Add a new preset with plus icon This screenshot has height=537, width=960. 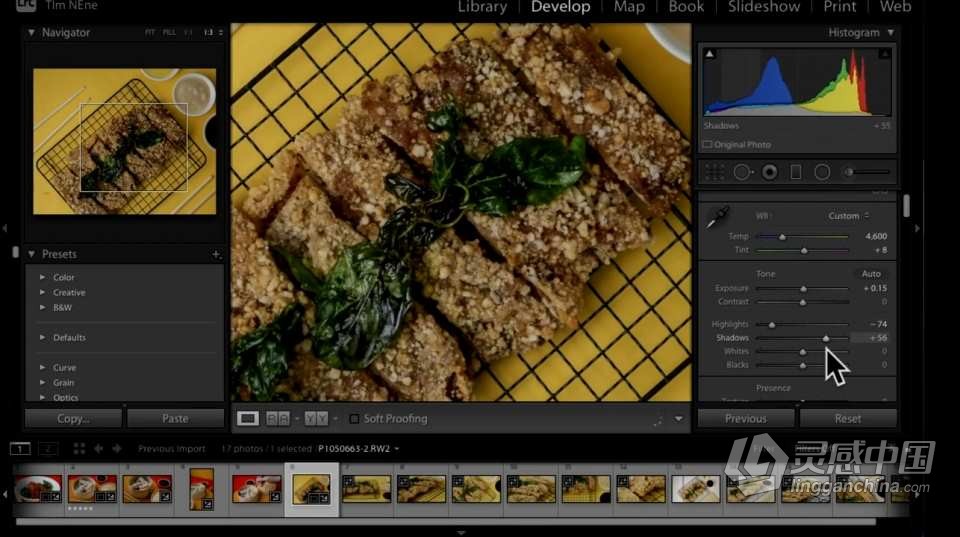216,254
